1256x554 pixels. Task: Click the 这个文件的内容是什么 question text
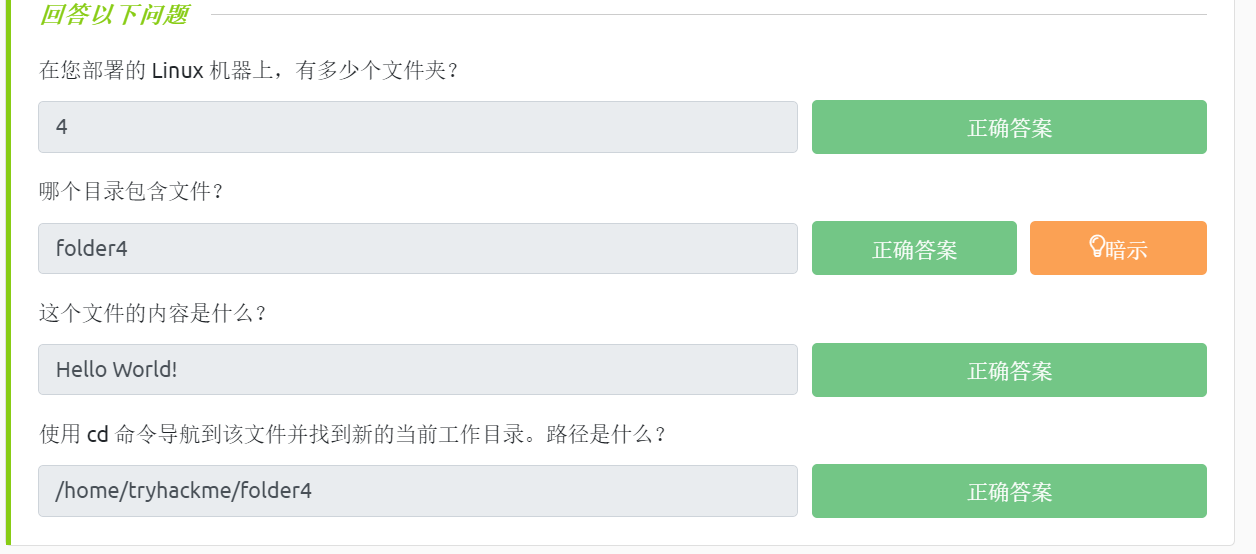pyautogui.click(x=153, y=314)
